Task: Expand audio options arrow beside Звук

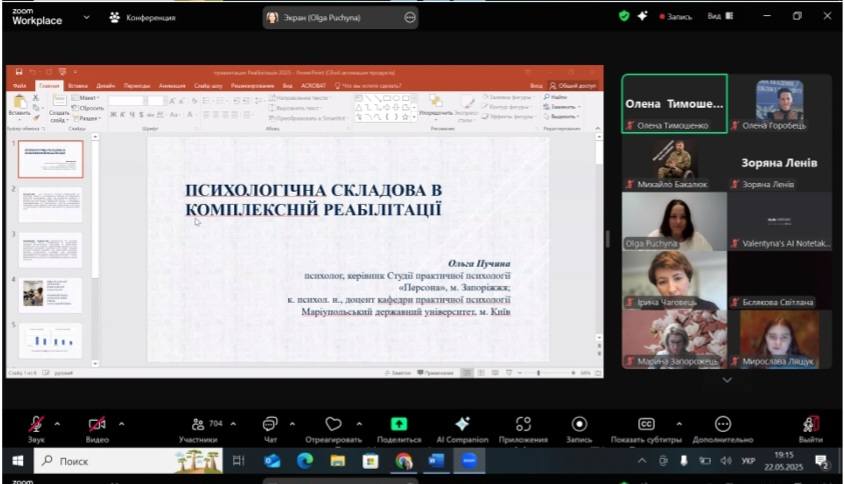Action: [57, 423]
